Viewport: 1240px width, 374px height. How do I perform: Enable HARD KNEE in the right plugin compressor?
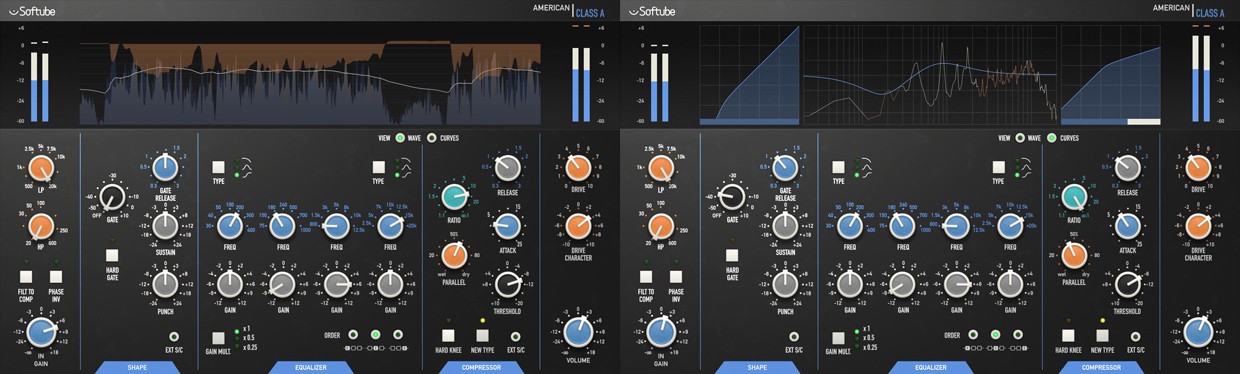point(1068,335)
